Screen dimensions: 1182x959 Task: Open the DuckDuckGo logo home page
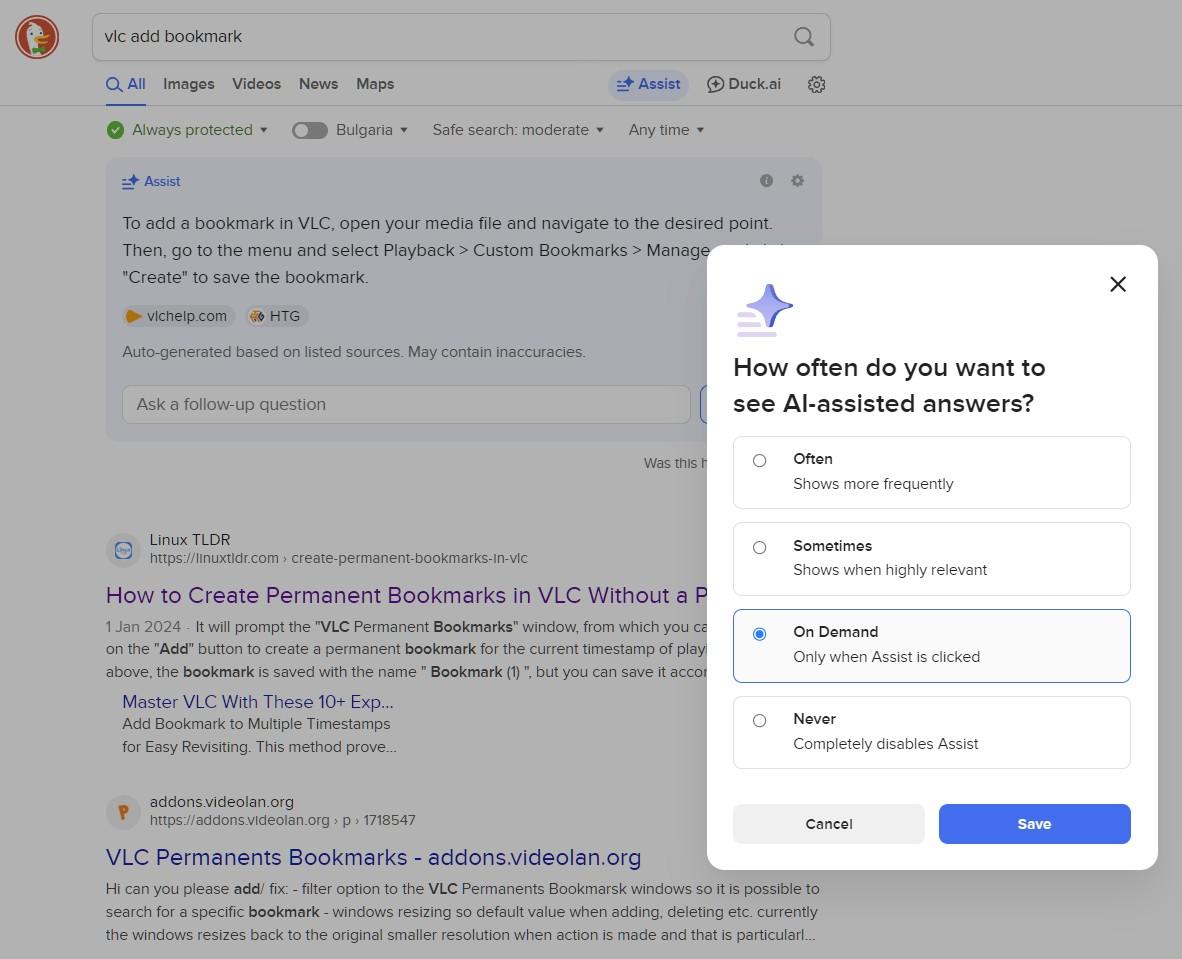tap(37, 37)
